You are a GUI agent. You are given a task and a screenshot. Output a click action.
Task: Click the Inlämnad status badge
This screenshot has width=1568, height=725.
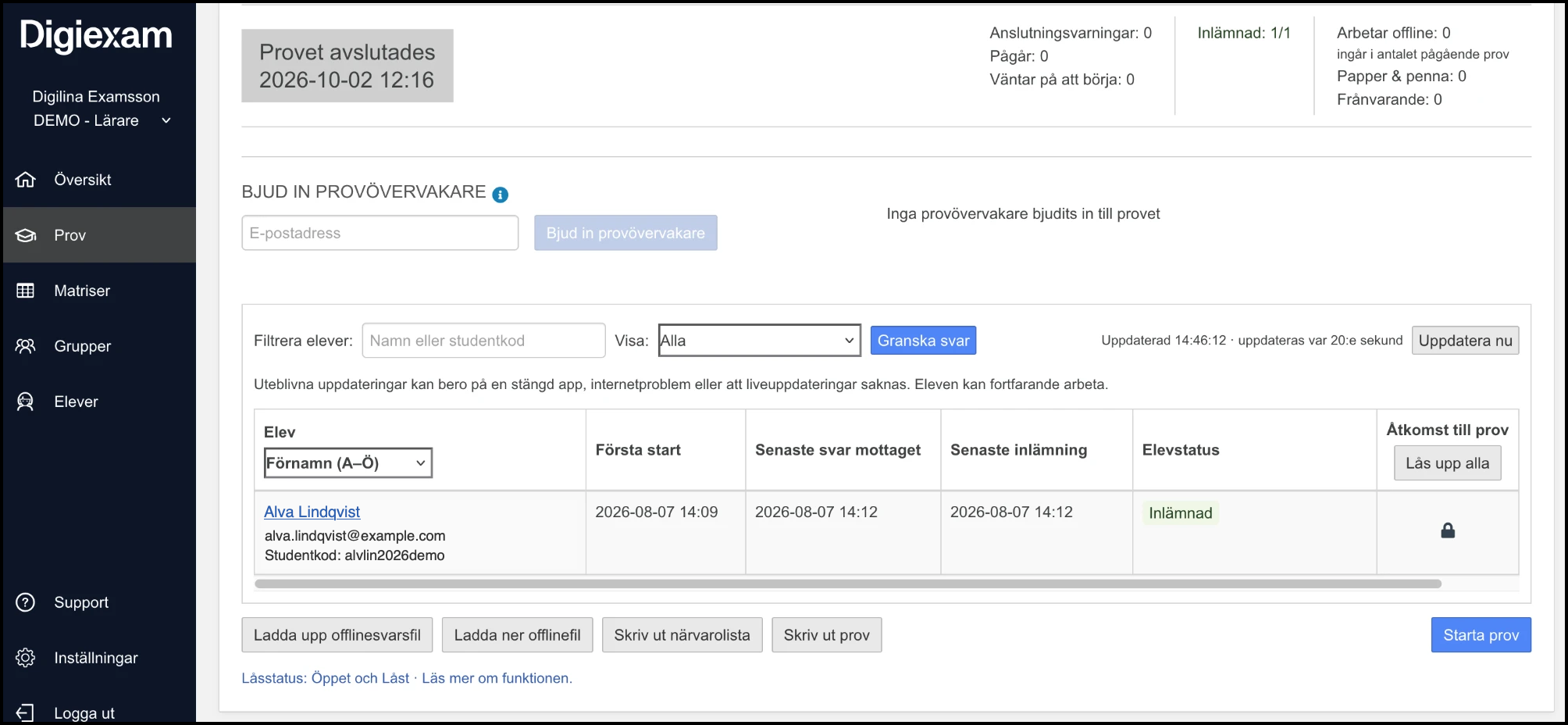[1180, 513]
